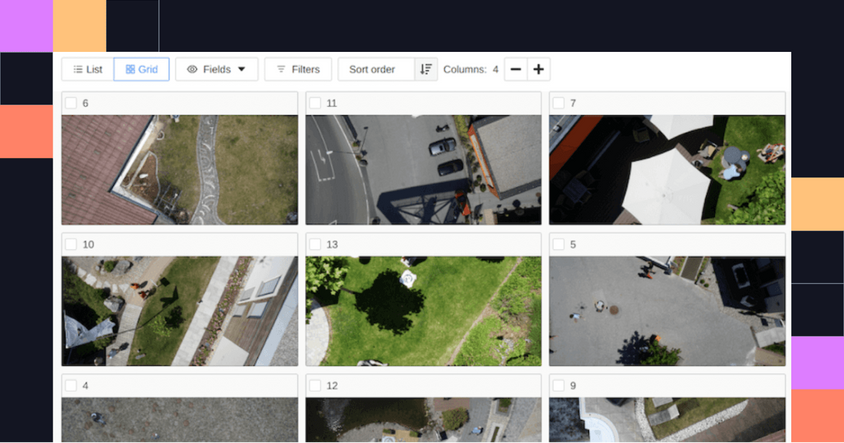
Task: Open the red roof image 6
Action: click(x=180, y=170)
